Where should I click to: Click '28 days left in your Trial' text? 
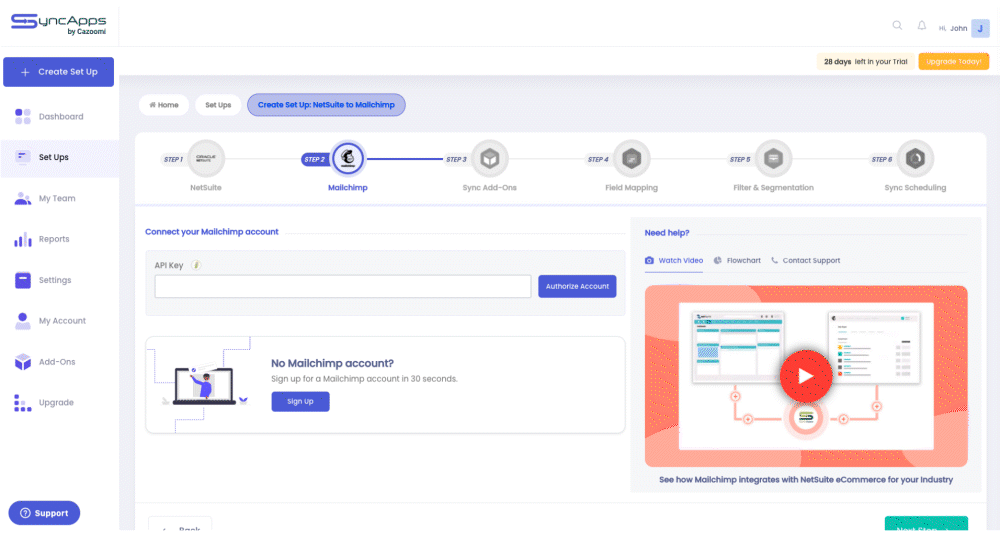(x=865, y=62)
